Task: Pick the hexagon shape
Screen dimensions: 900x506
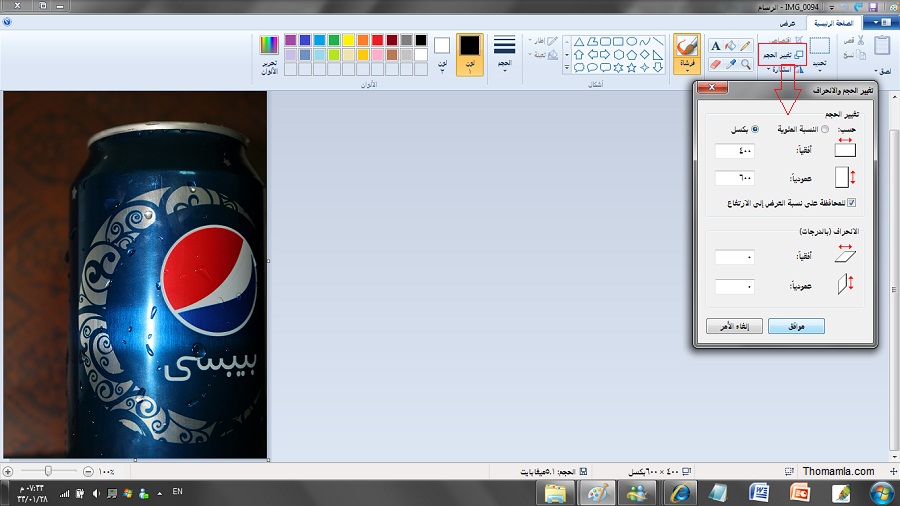Action: coord(618,55)
